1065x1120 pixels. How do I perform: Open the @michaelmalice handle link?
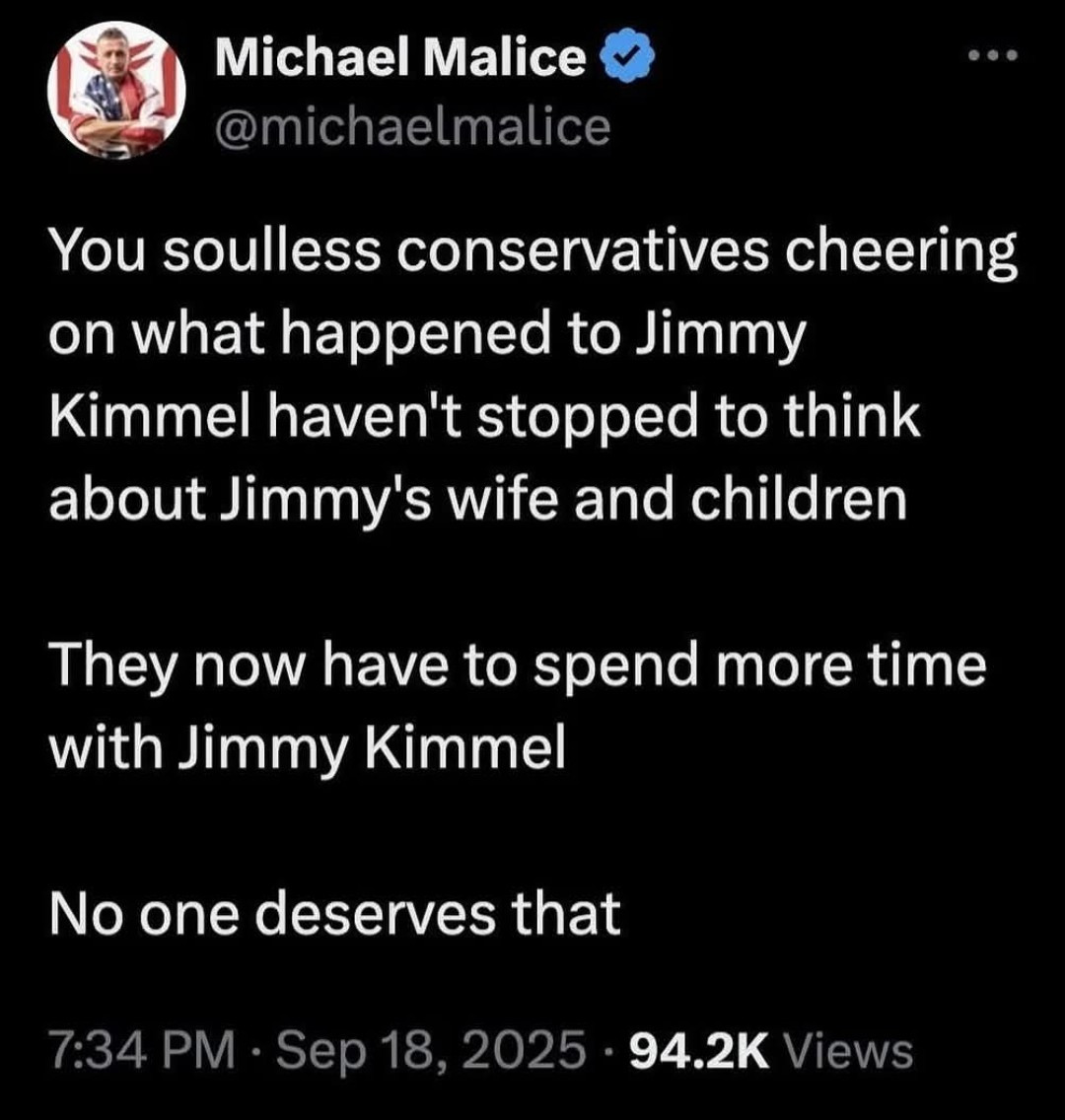[412, 126]
